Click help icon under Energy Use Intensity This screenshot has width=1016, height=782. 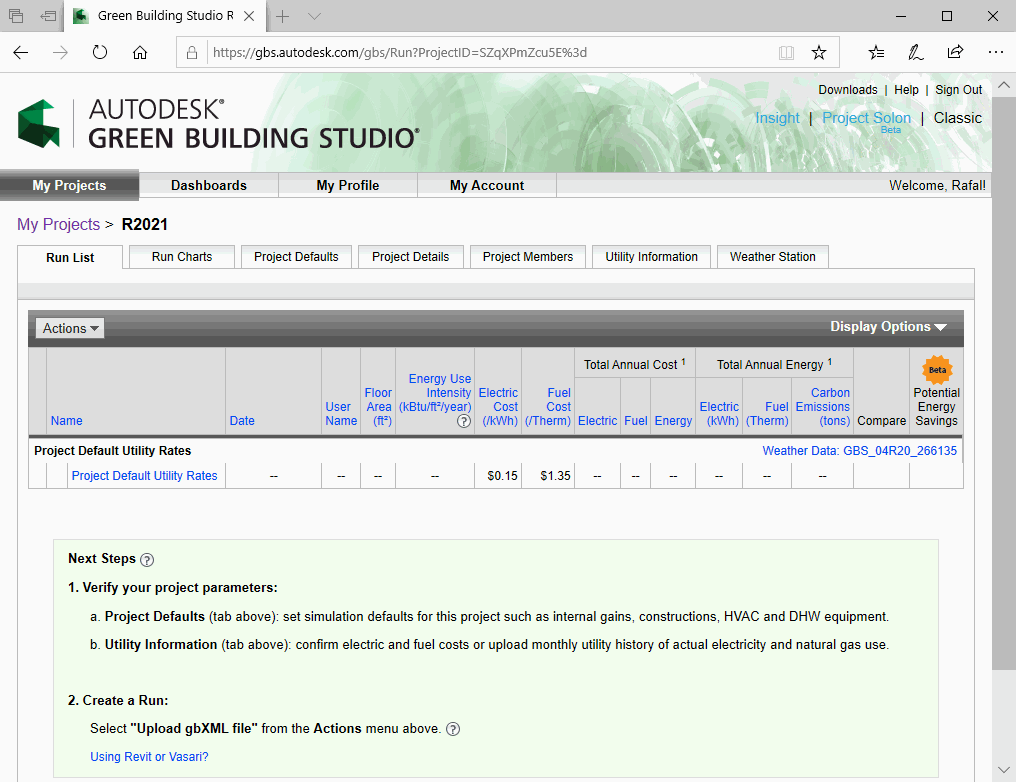click(464, 421)
